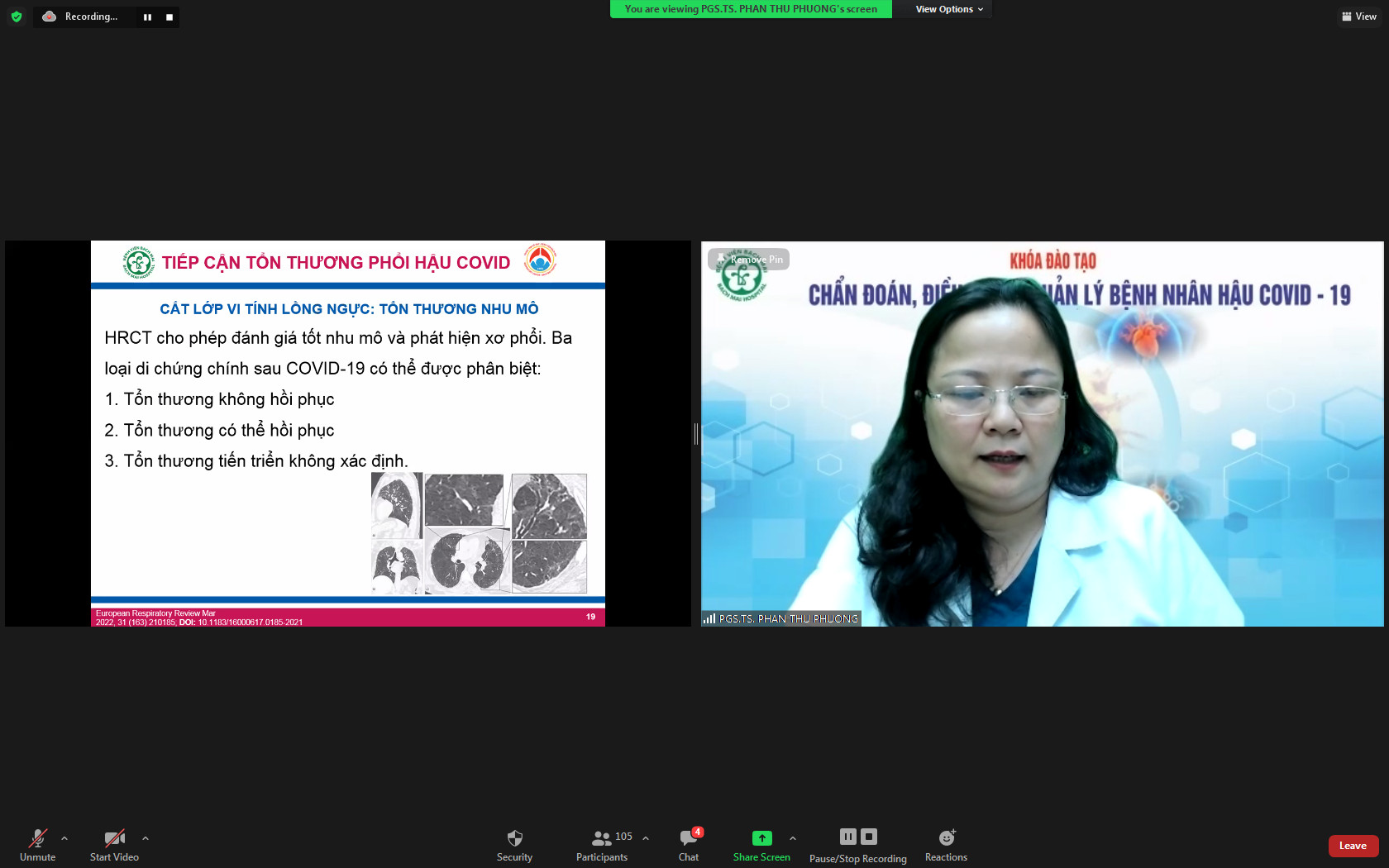Expand video settings arrow beside Start Video

coord(146,838)
